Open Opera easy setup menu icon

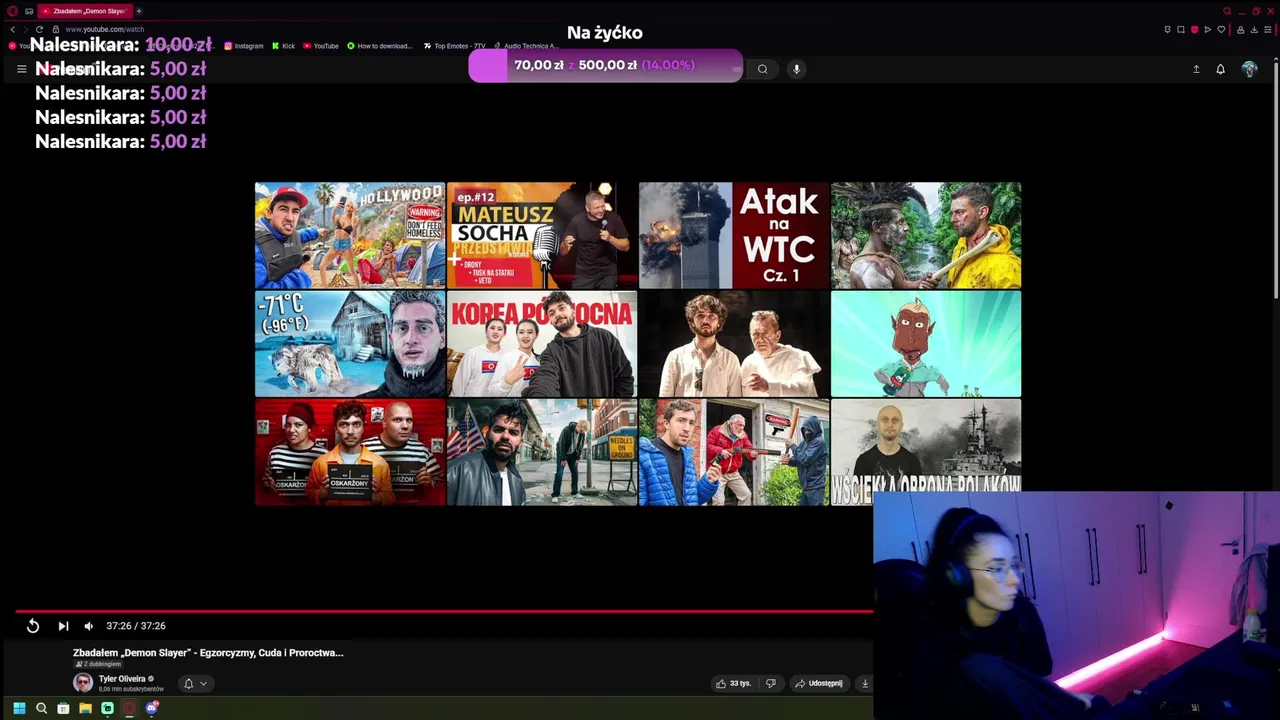coord(1268,29)
